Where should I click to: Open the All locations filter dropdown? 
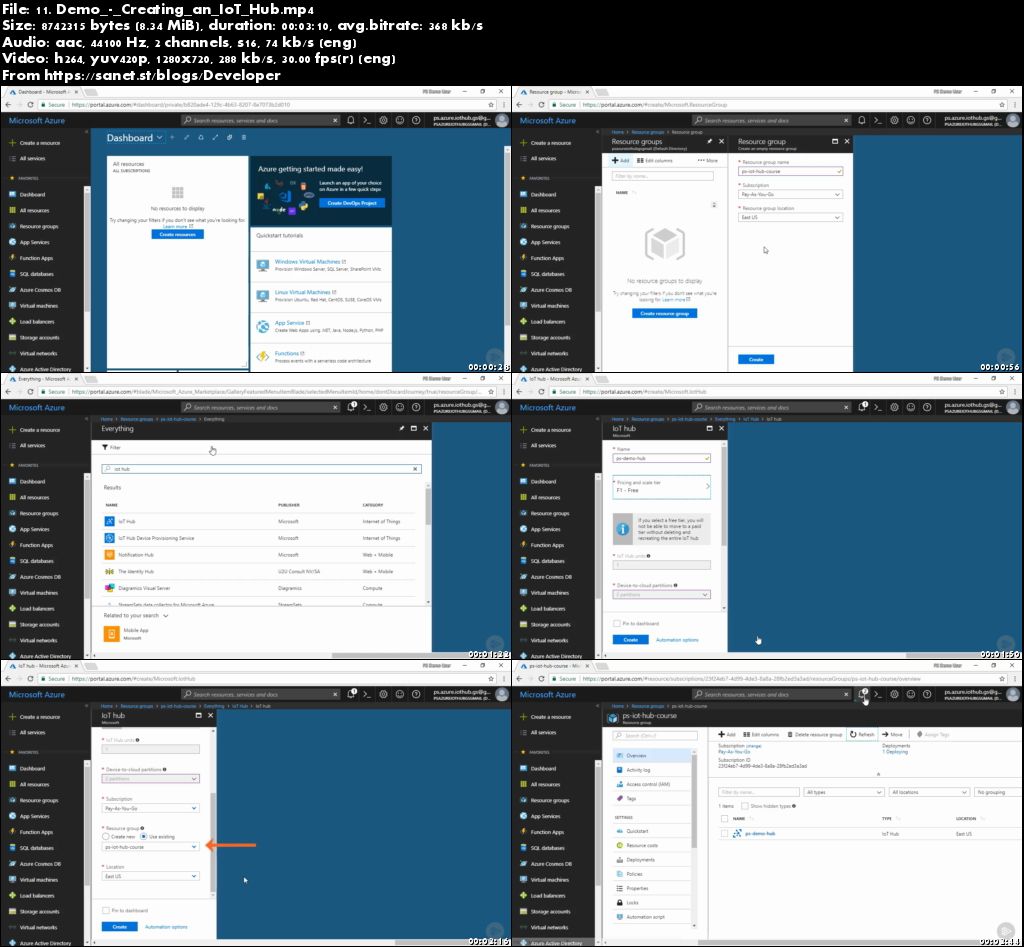929,792
